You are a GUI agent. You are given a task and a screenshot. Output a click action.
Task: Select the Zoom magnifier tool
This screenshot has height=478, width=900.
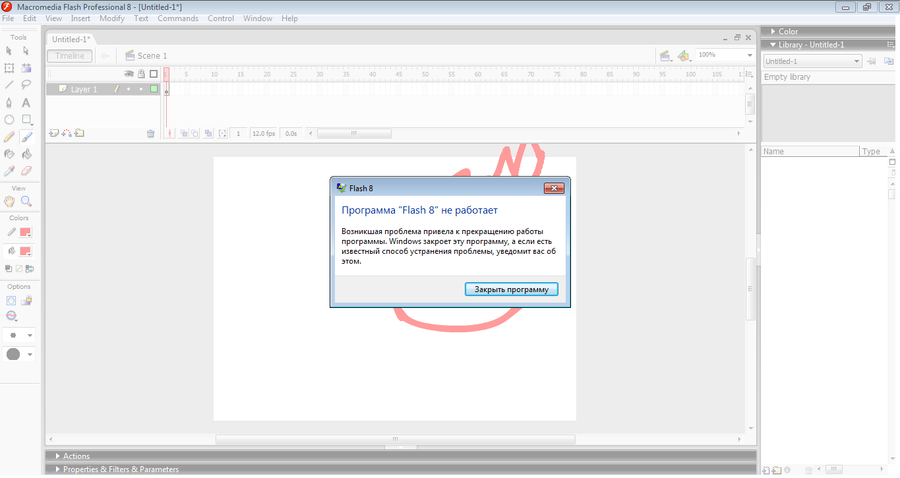click(26, 201)
